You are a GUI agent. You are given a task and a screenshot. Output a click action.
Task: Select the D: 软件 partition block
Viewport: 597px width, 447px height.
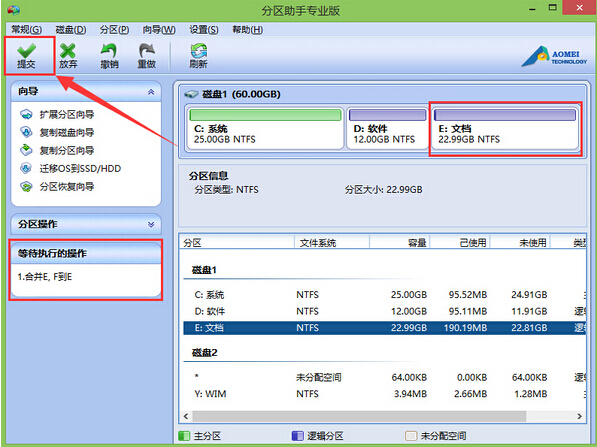tap(387, 128)
